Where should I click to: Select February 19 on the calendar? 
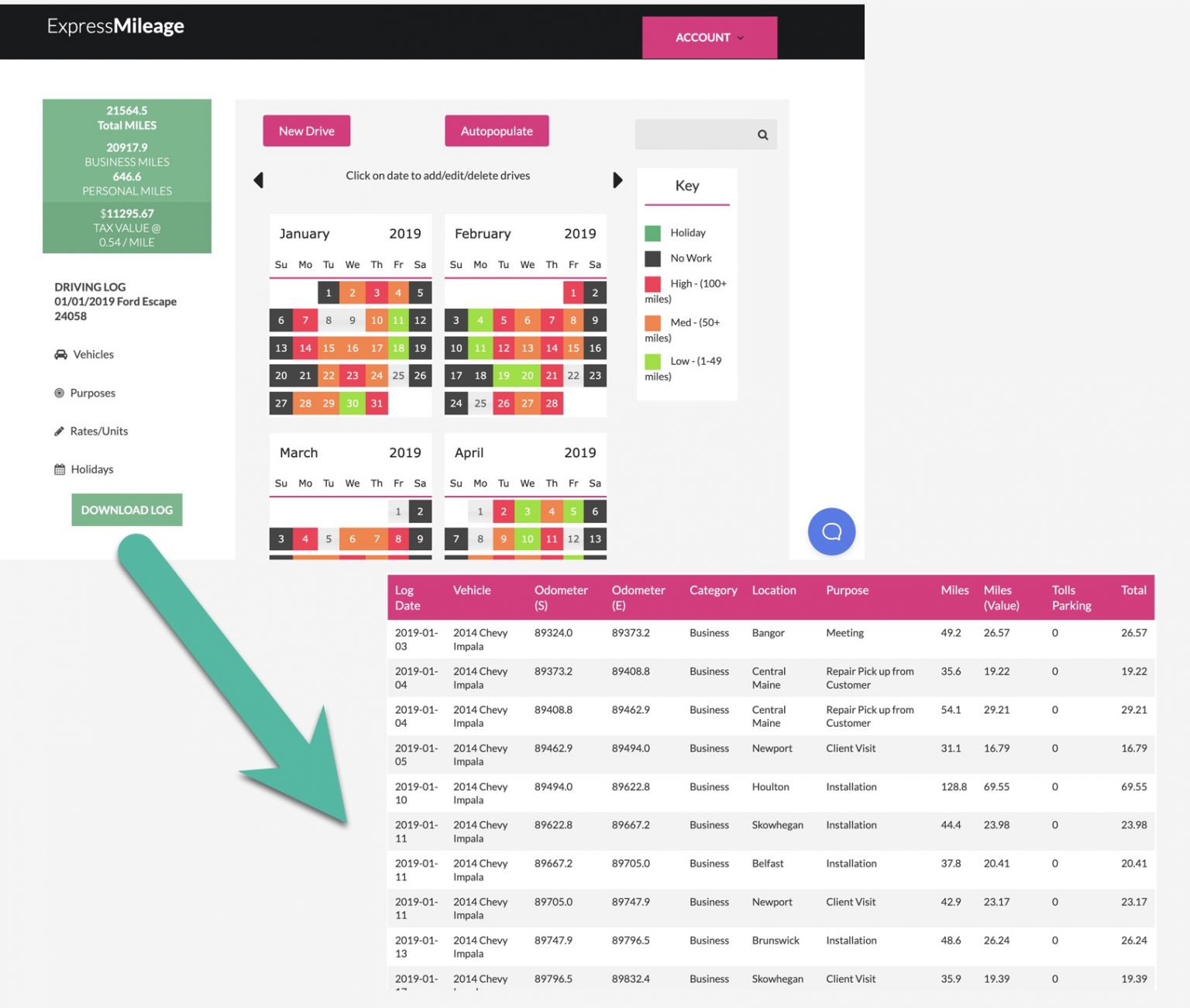[x=504, y=376]
